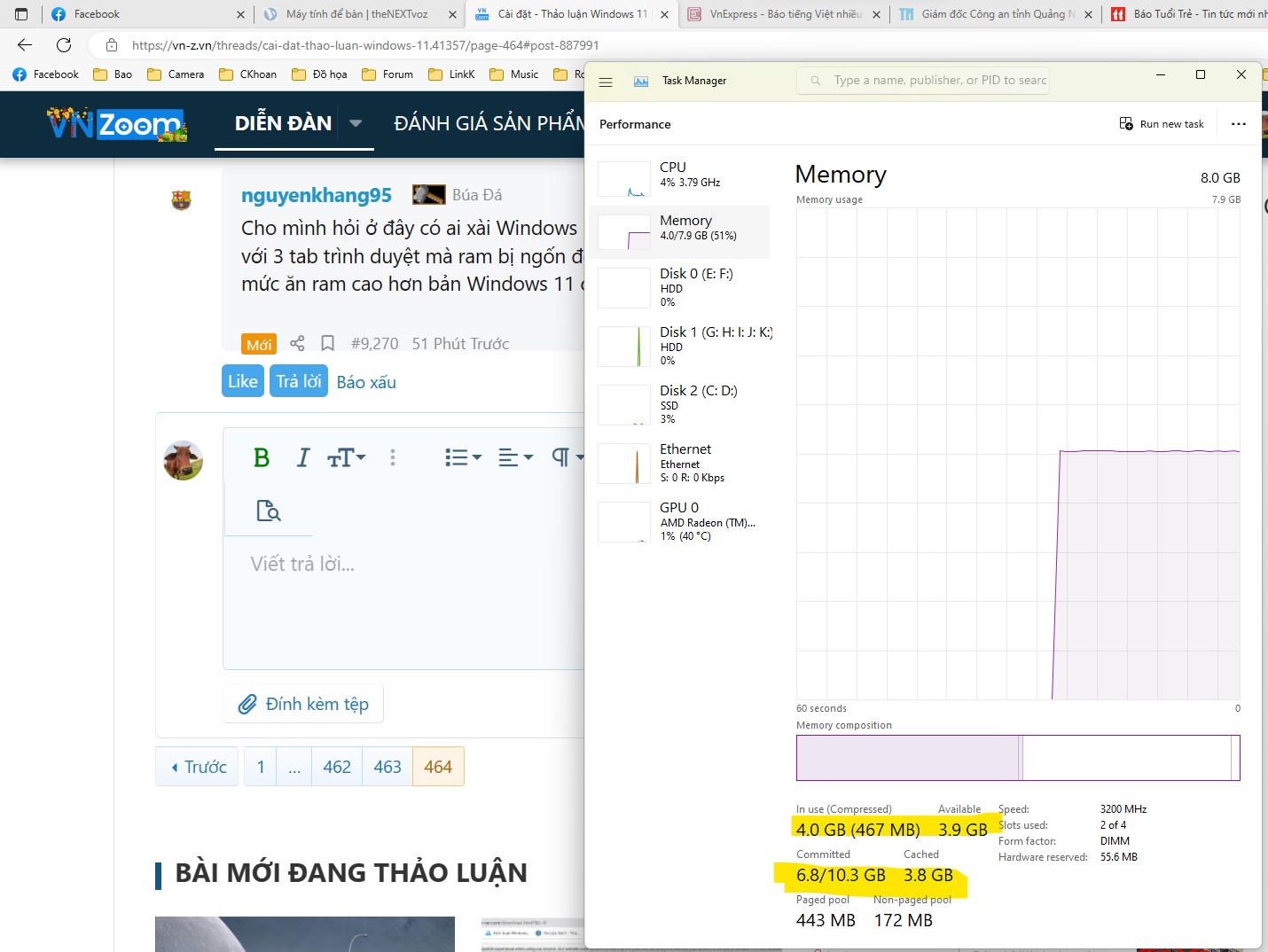The image size is (1268, 952).
Task: Close the Facebook browser tab
Action: point(240,14)
